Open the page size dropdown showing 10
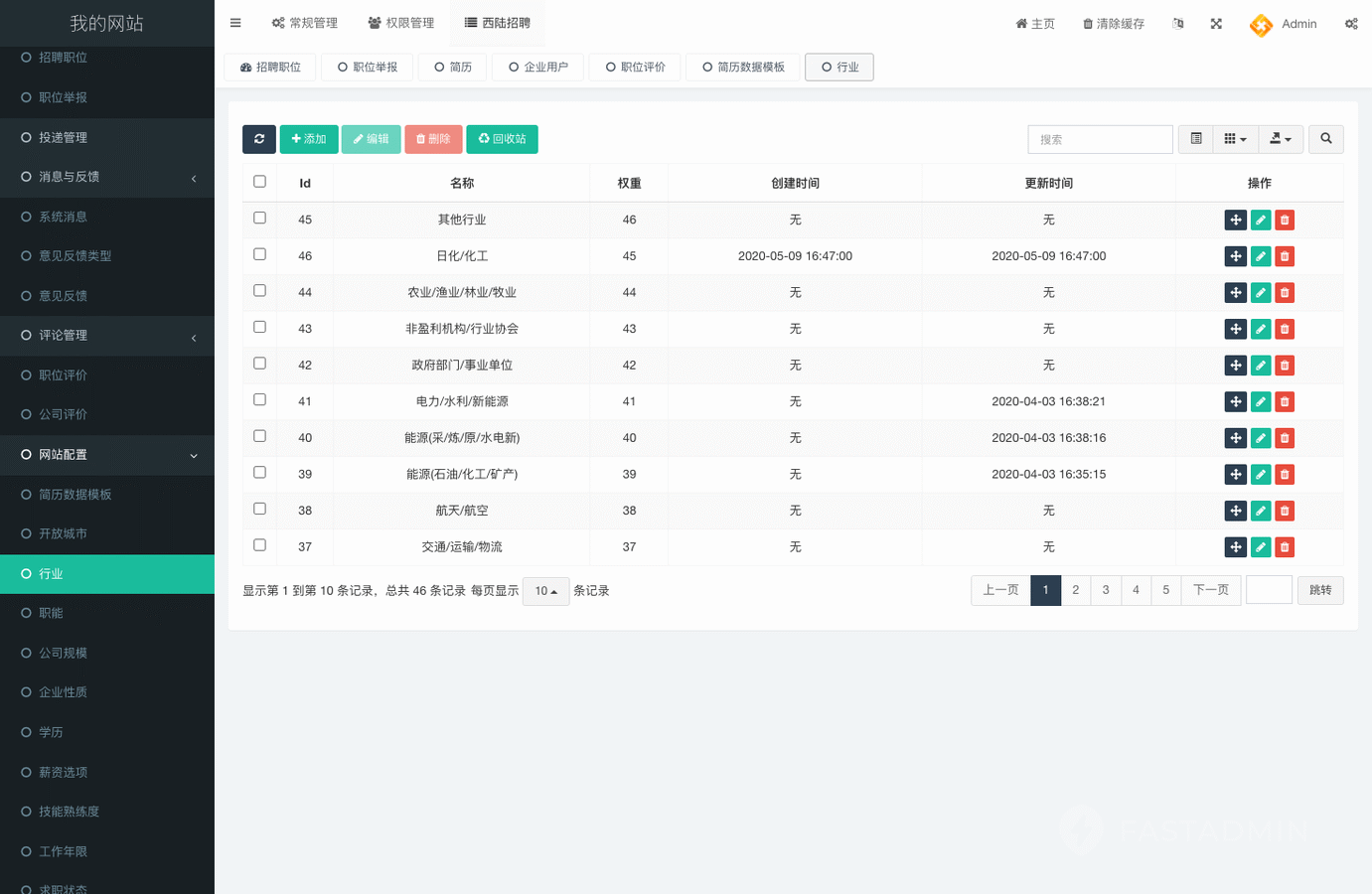 545,591
